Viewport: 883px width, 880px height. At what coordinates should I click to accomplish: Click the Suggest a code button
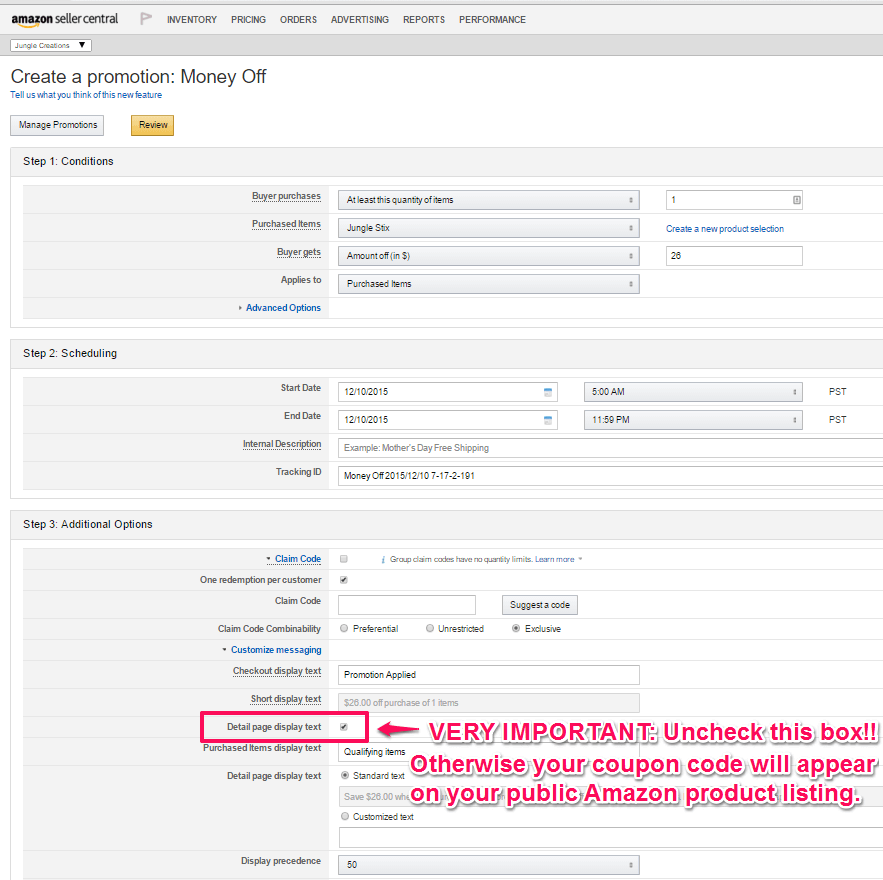540,605
